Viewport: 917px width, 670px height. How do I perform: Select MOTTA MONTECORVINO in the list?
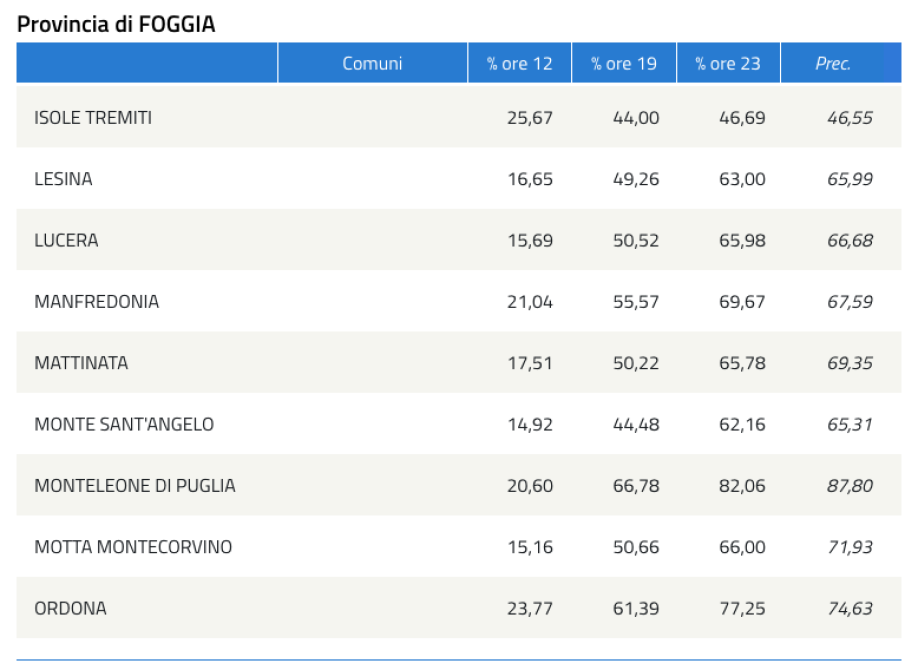pyautogui.click(x=133, y=547)
